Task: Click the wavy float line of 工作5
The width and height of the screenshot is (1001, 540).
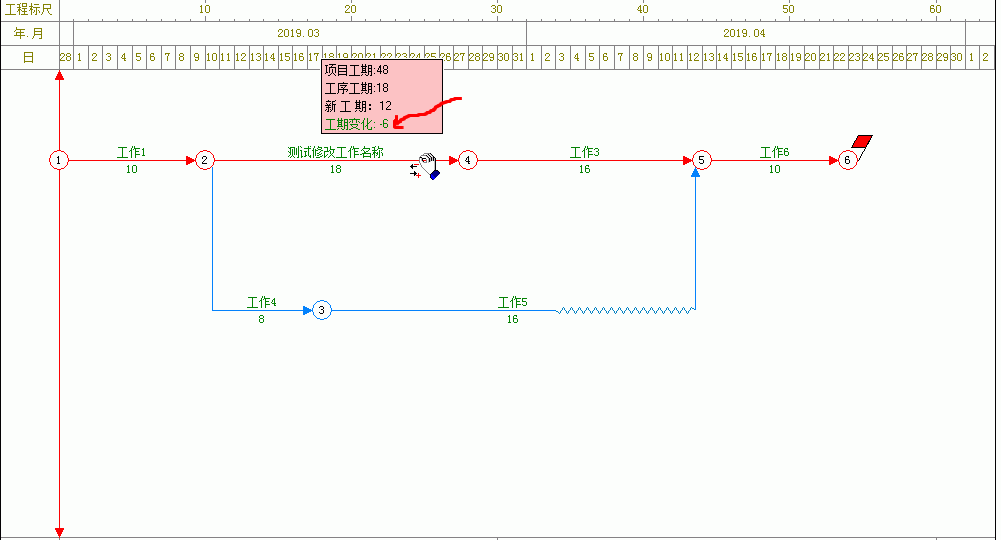Action: (626, 311)
